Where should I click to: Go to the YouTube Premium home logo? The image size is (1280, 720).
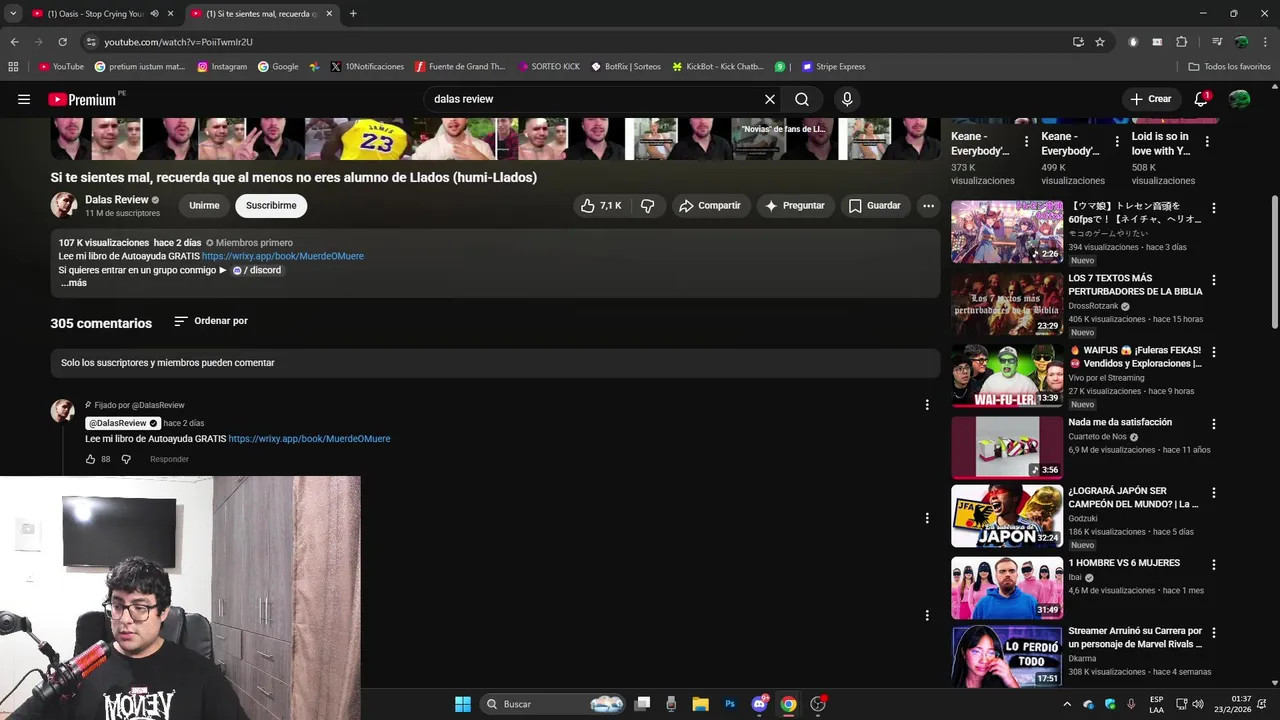tap(84, 99)
